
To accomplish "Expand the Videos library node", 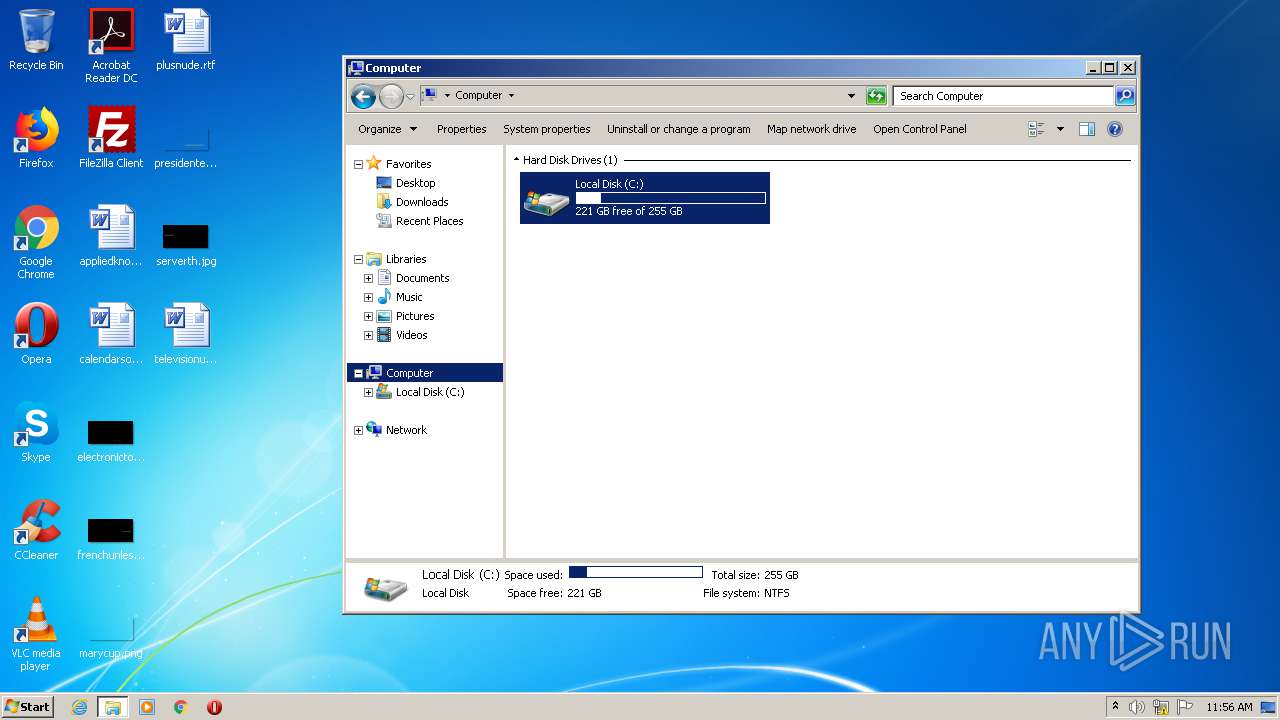I will pyautogui.click(x=369, y=335).
